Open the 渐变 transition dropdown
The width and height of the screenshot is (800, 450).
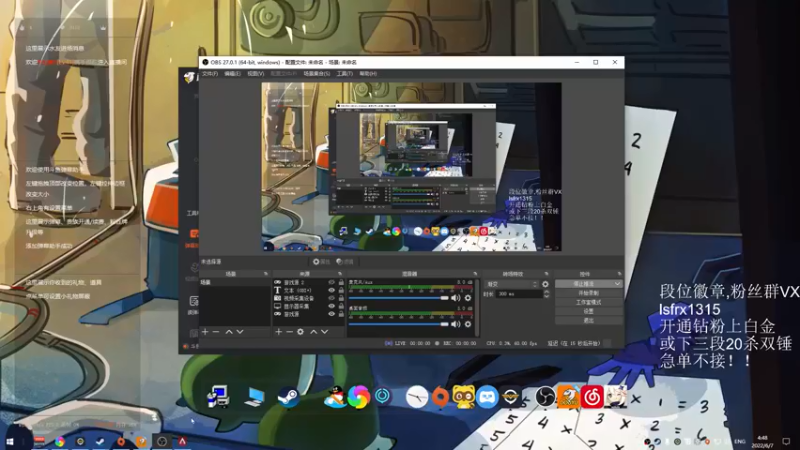[512, 284]
